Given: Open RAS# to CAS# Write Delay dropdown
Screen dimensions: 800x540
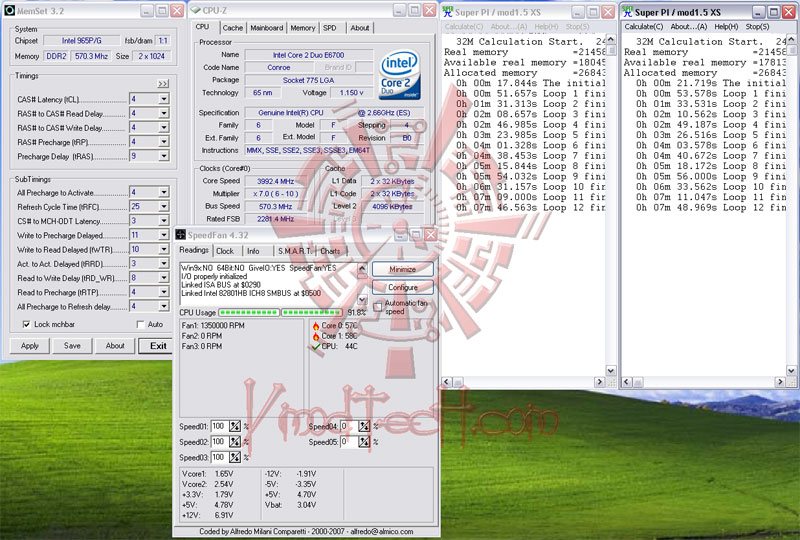Looking at the screenshot, I should click(163, 128).
